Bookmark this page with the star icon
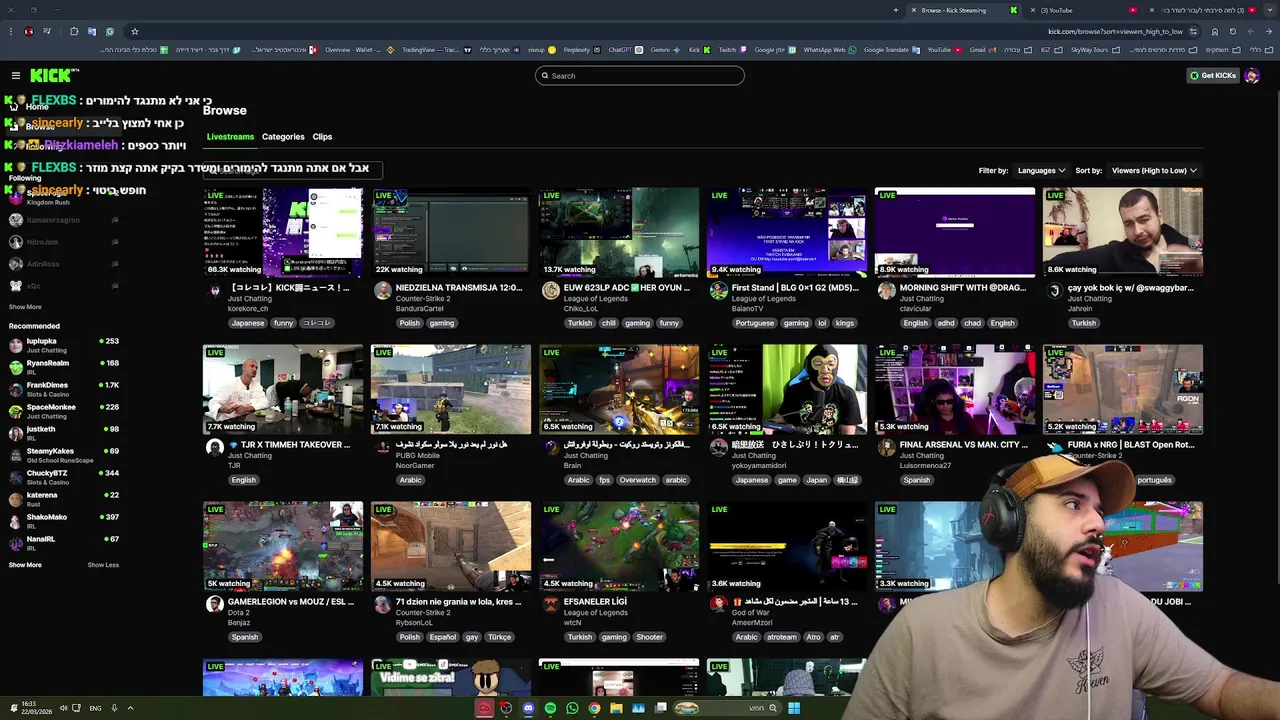 coord(135,31)
